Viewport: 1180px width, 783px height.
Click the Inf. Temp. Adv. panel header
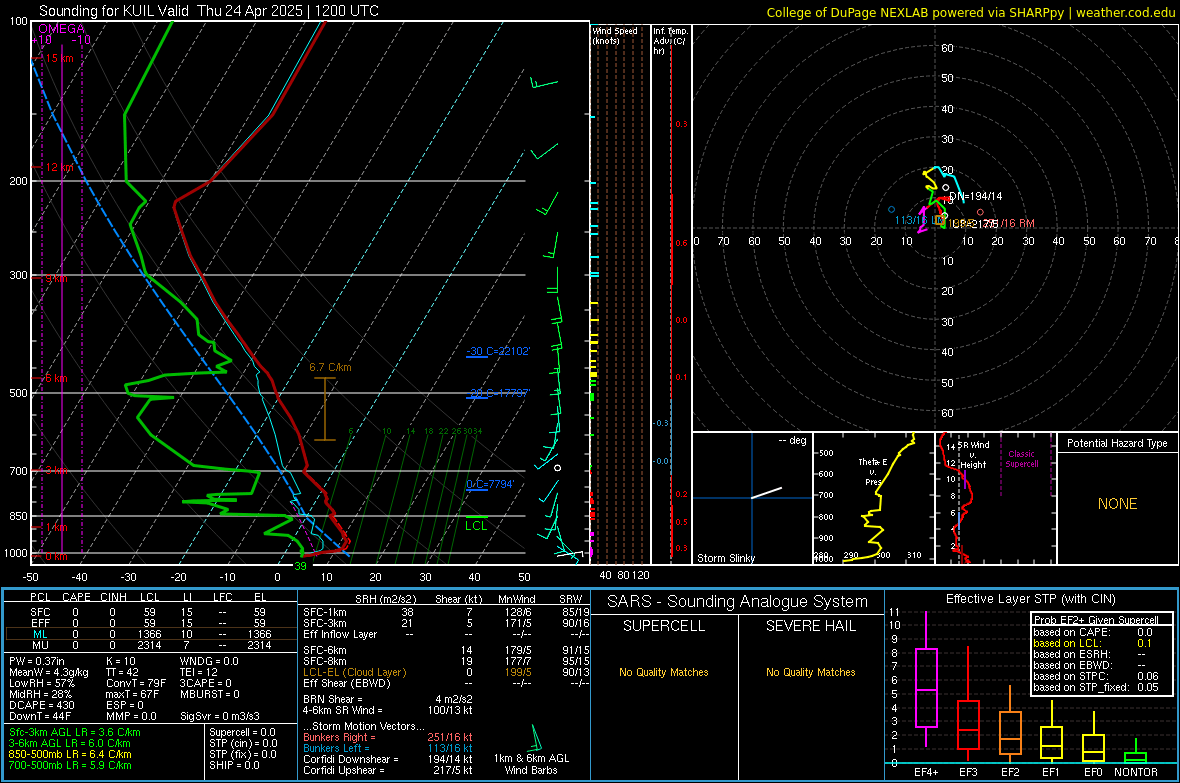[x=670, y=41]
